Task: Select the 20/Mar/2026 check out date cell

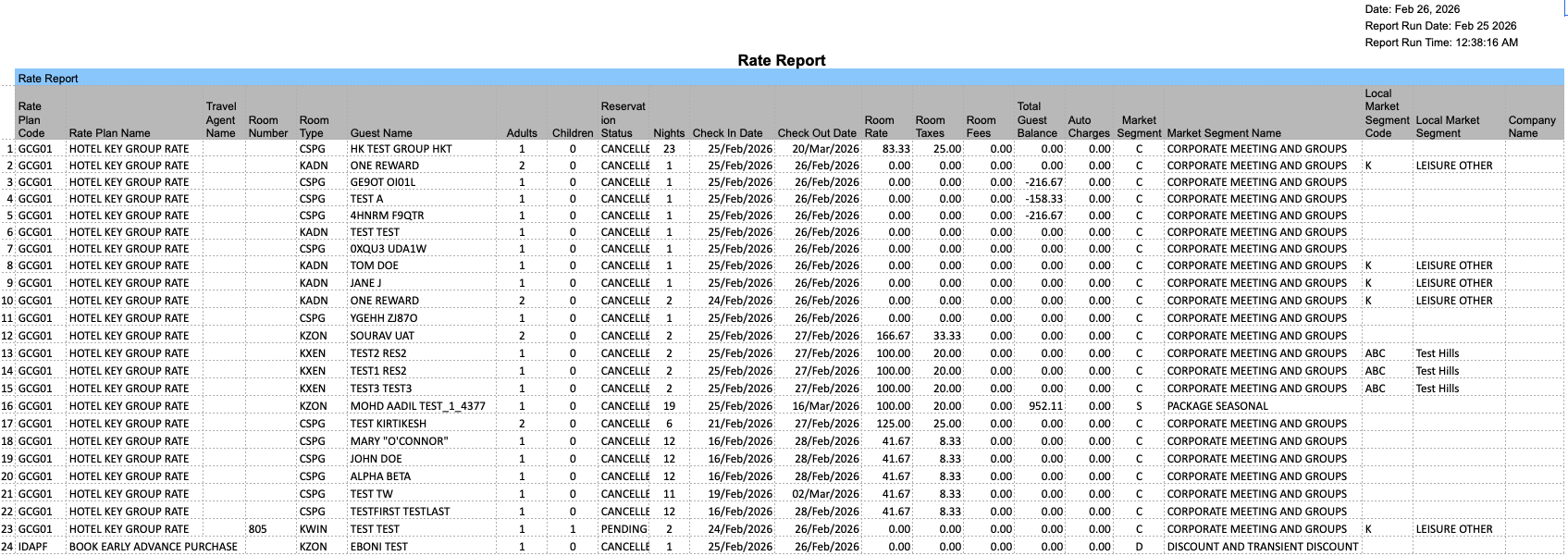Action: tap(825, 149)
